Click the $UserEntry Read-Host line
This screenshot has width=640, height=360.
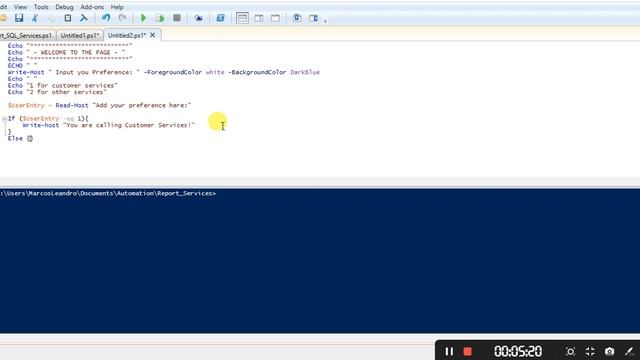point(99,105)
